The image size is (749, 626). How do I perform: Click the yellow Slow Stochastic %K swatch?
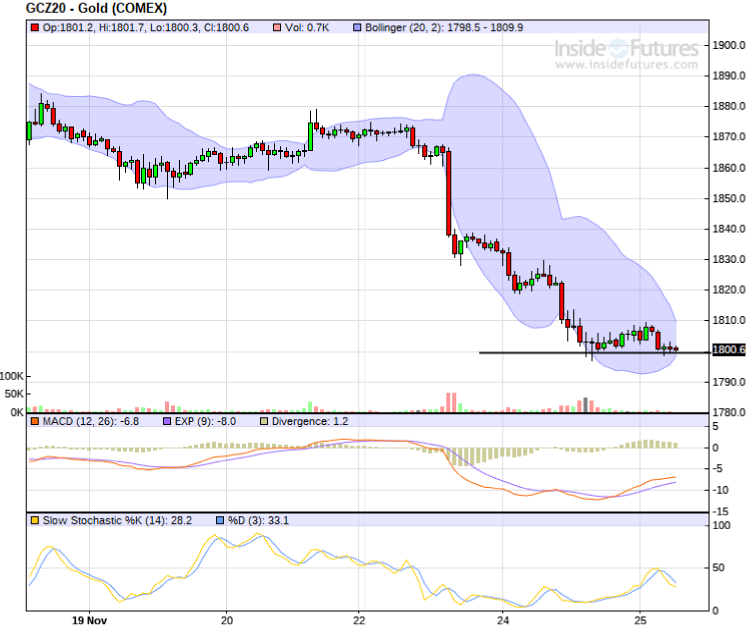[34, 521]
